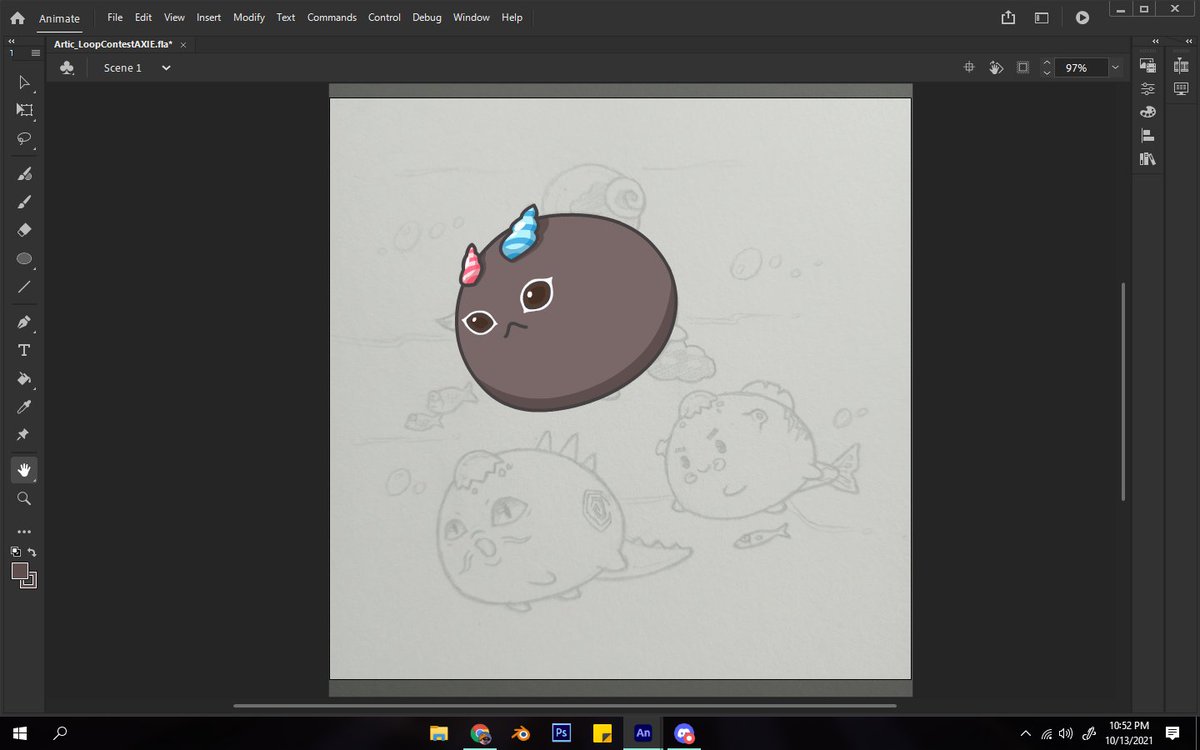
Task: Select the Classic Brush tool
Action: tap(25, 202)
